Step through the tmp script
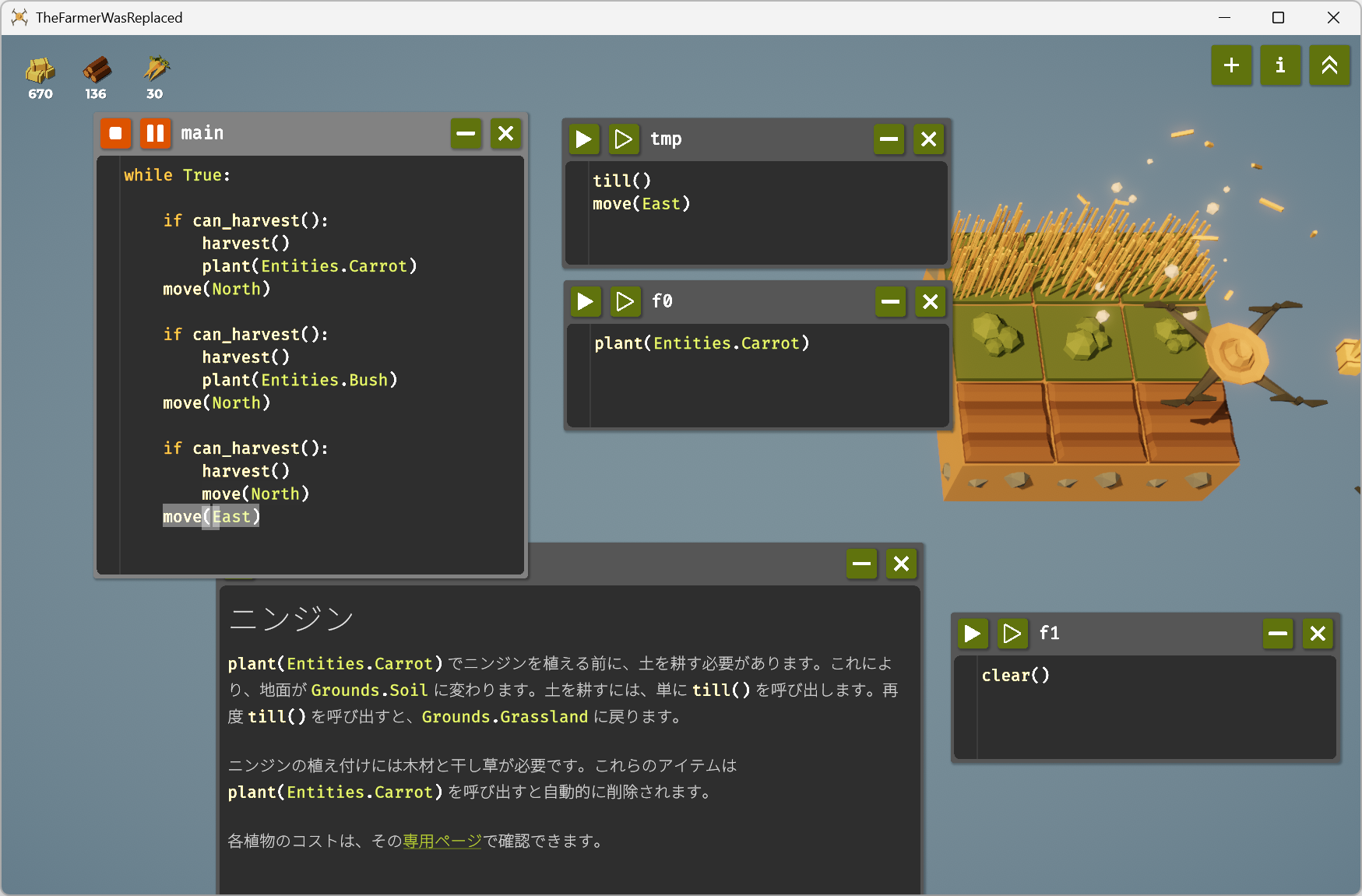This screenshot has width=1362, height=896. [x=623, y=139]
